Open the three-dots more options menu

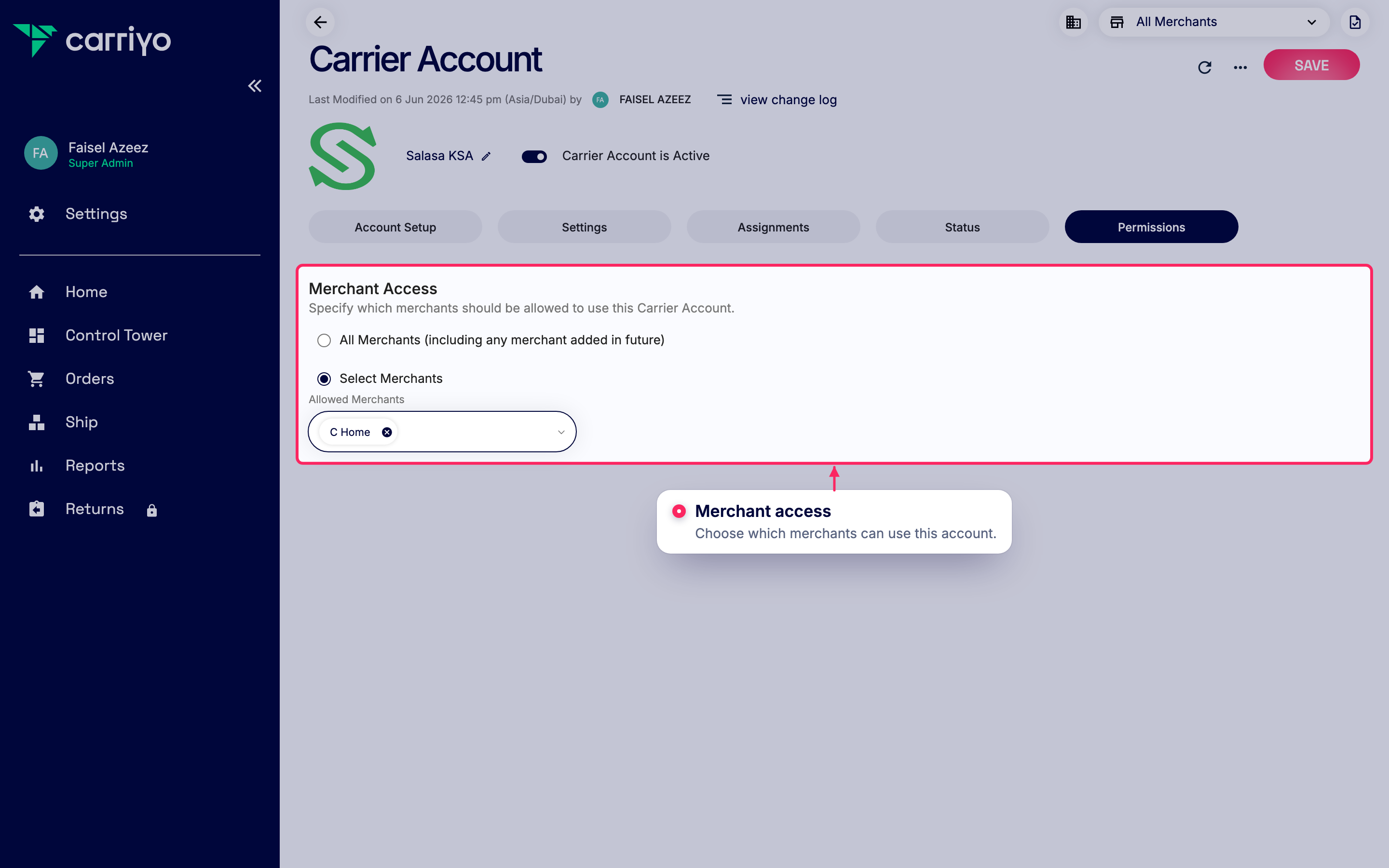tap(1240, 67)
